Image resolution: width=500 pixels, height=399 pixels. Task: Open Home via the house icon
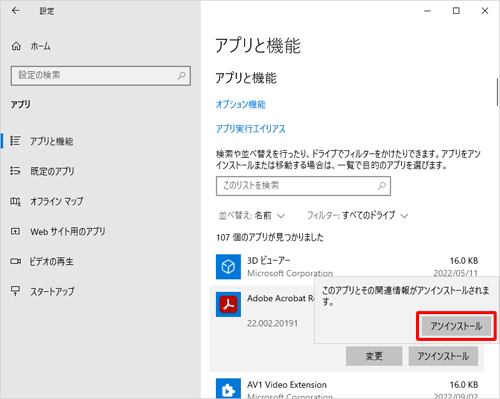16,46
